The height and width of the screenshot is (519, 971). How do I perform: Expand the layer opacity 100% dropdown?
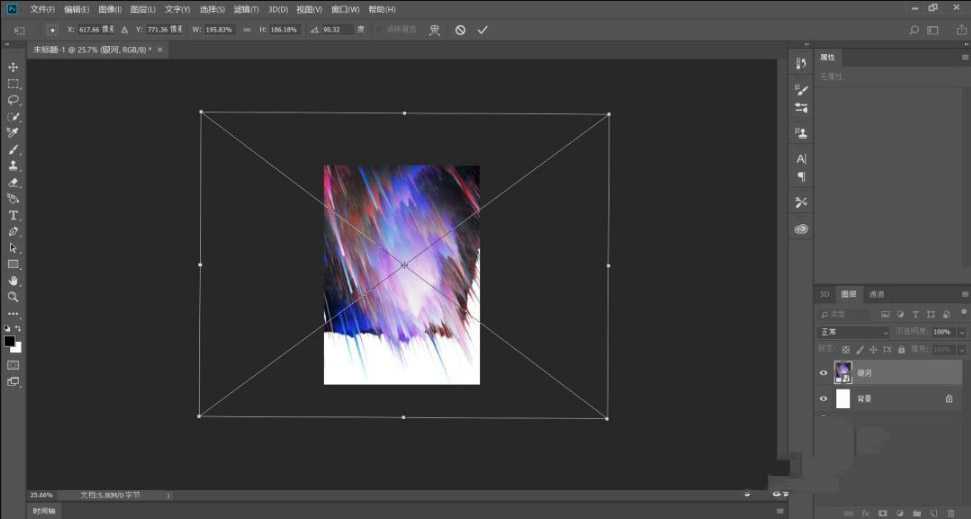962,332
